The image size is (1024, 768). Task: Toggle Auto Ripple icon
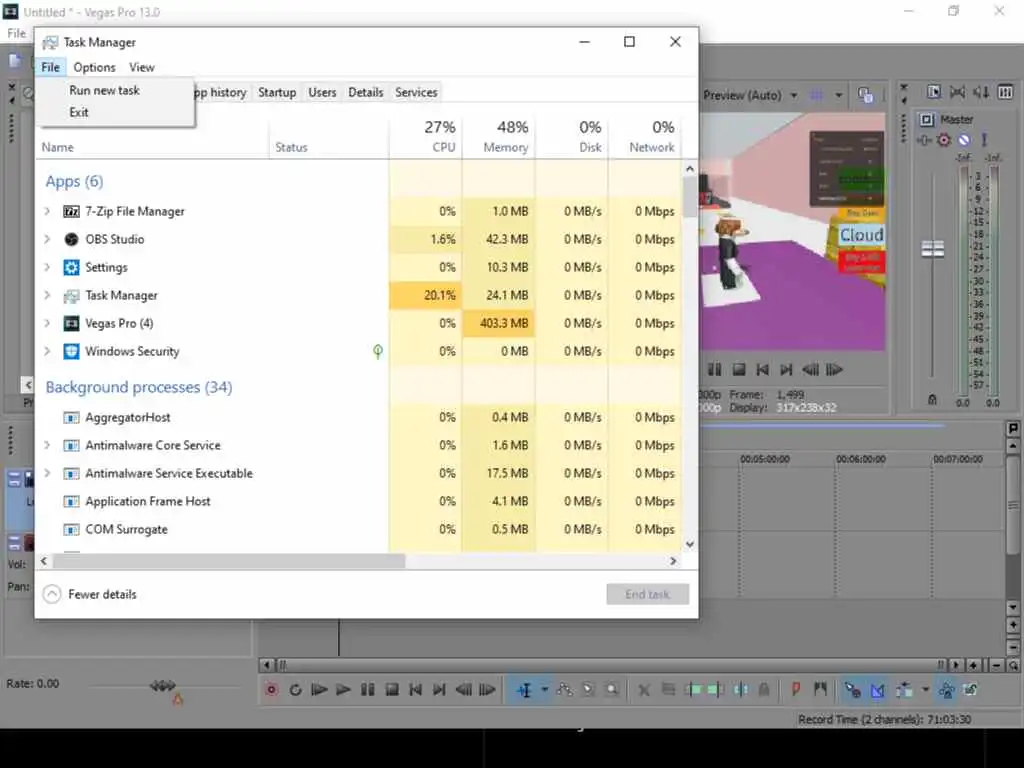[904, 690]
